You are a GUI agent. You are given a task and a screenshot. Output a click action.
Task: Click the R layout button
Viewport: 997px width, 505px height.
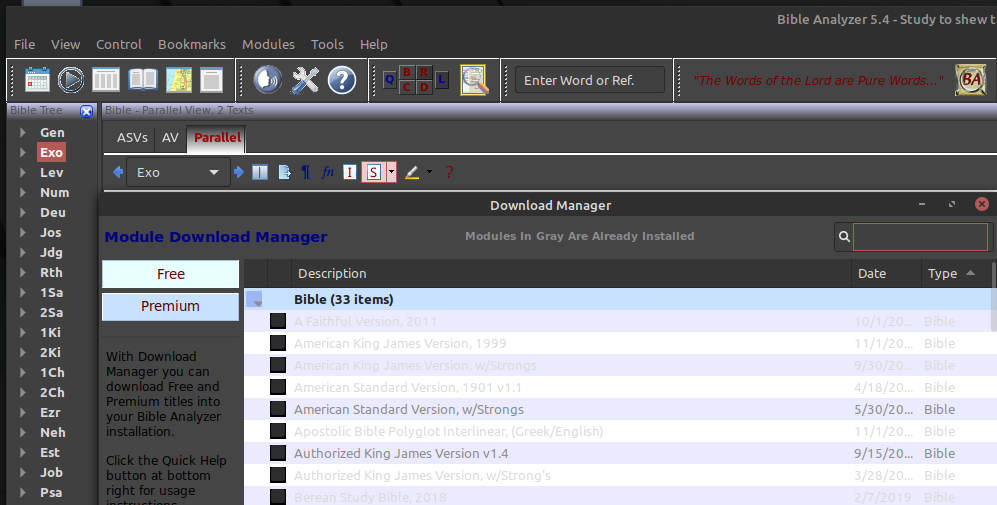click(x=424, y=72)
